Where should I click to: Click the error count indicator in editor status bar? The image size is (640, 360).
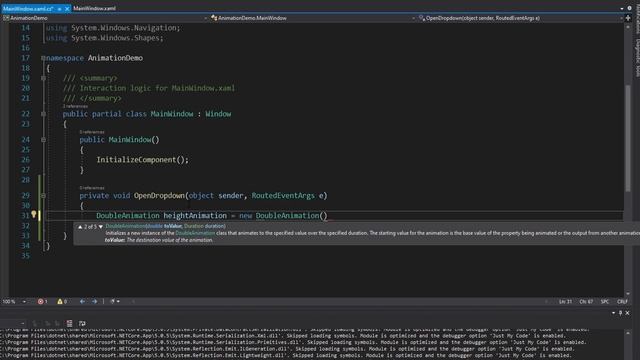(x=43, y=302)
